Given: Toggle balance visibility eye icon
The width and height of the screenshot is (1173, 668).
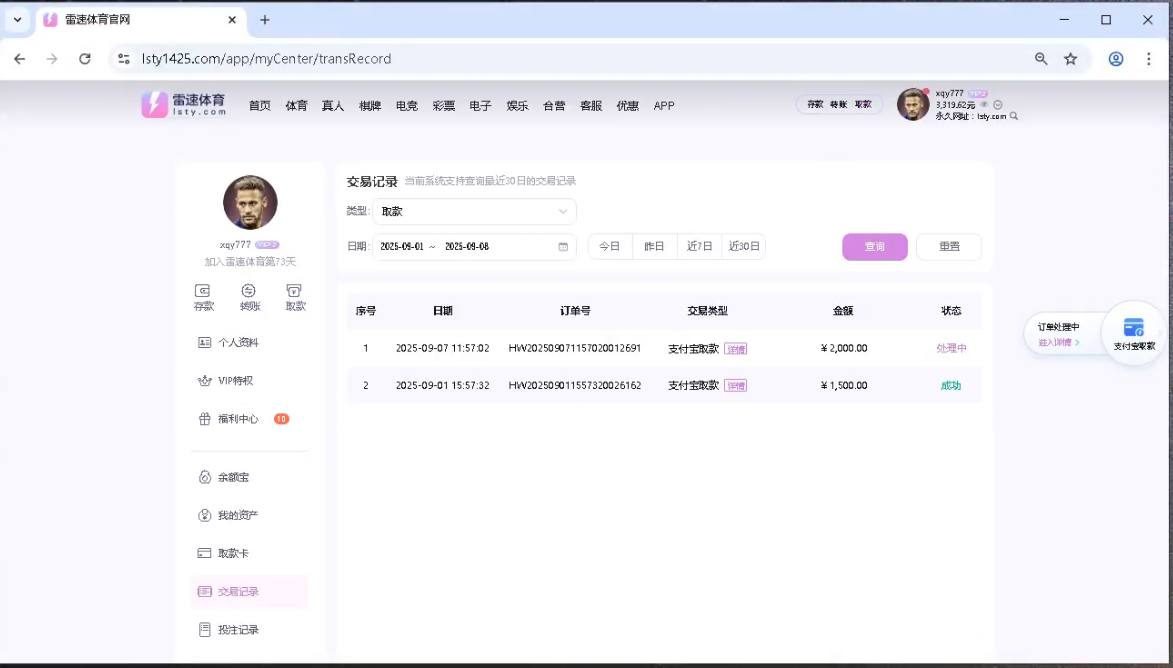Looking at the screenshot, I should pos(984,105).
